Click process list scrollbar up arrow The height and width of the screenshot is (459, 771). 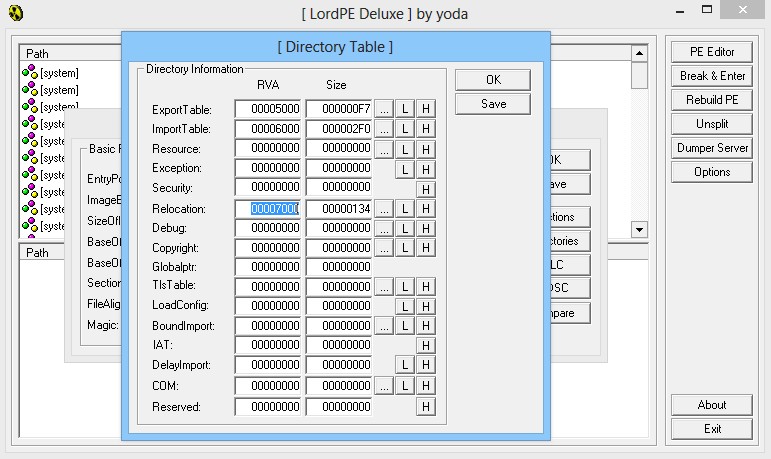[639, 53]
